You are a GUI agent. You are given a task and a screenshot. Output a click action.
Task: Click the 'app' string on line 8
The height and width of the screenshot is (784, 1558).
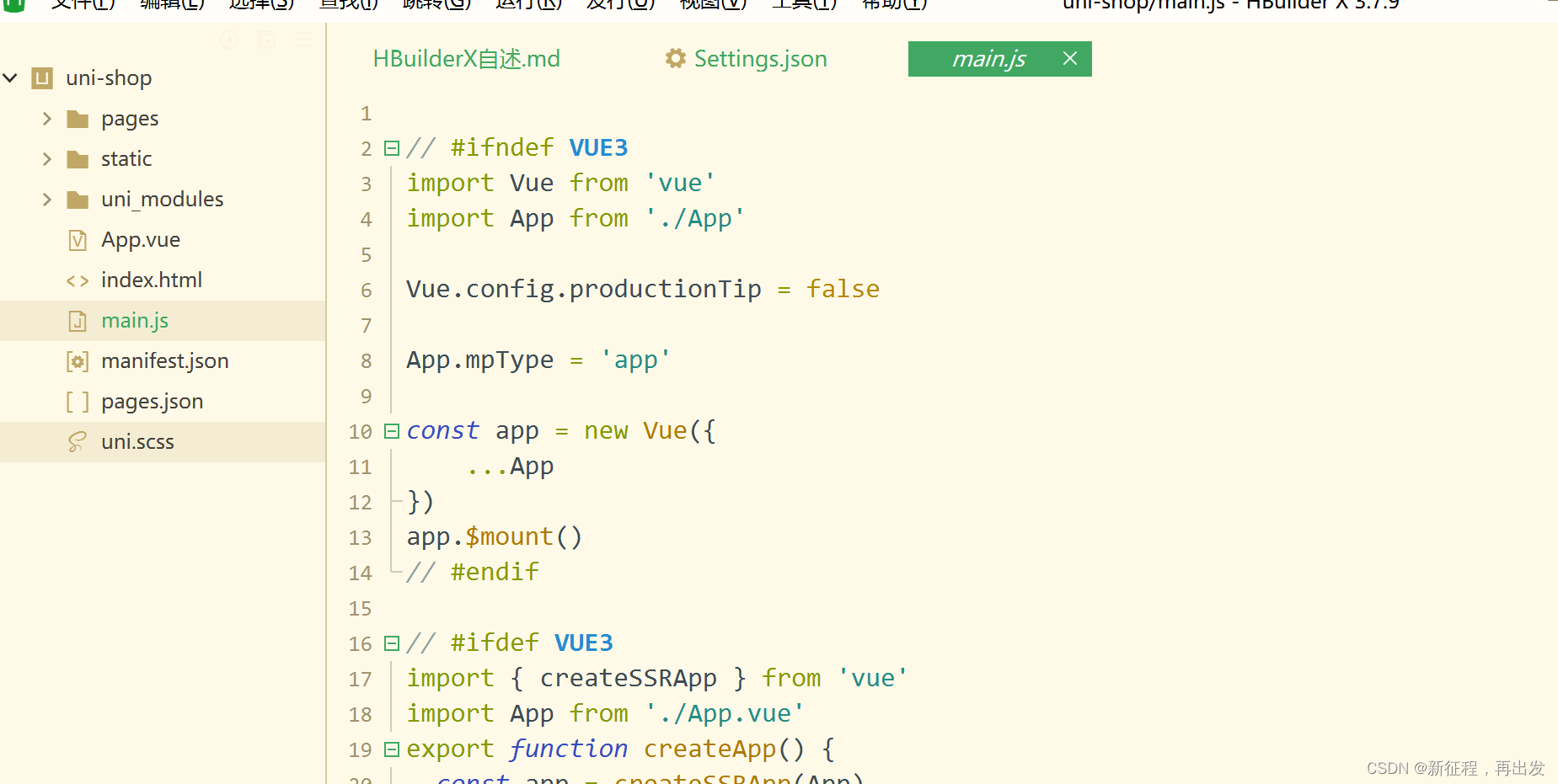click(636, 360)
